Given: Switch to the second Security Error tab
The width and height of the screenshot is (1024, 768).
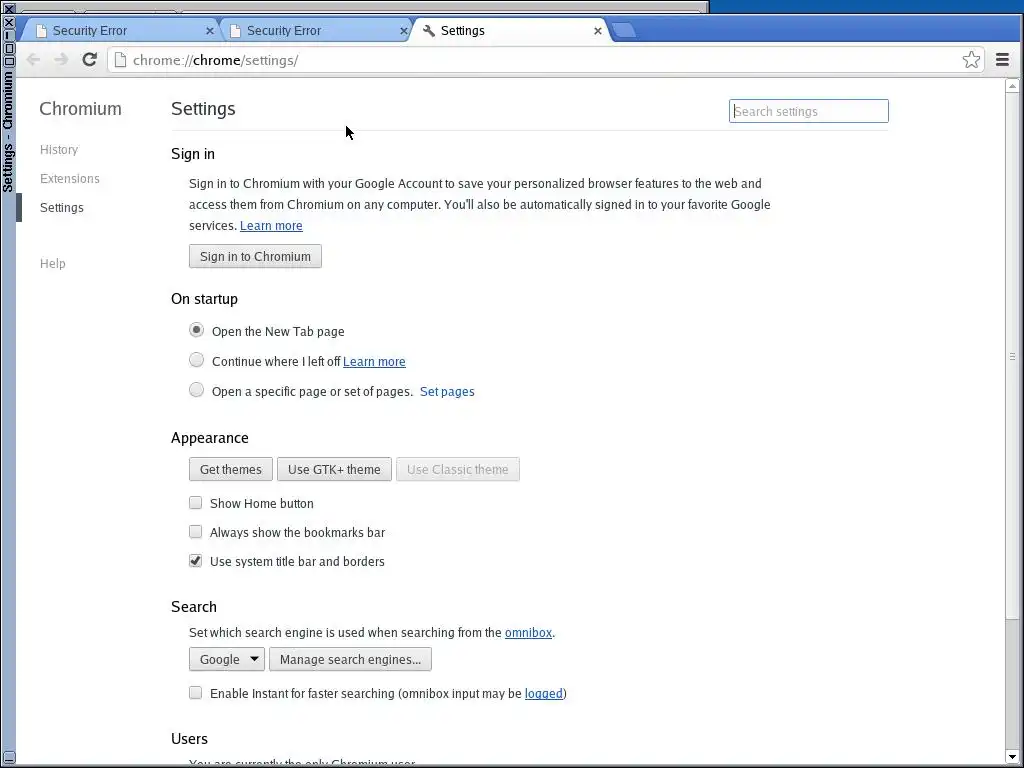Looking at the screenshot, I should 316,31.
